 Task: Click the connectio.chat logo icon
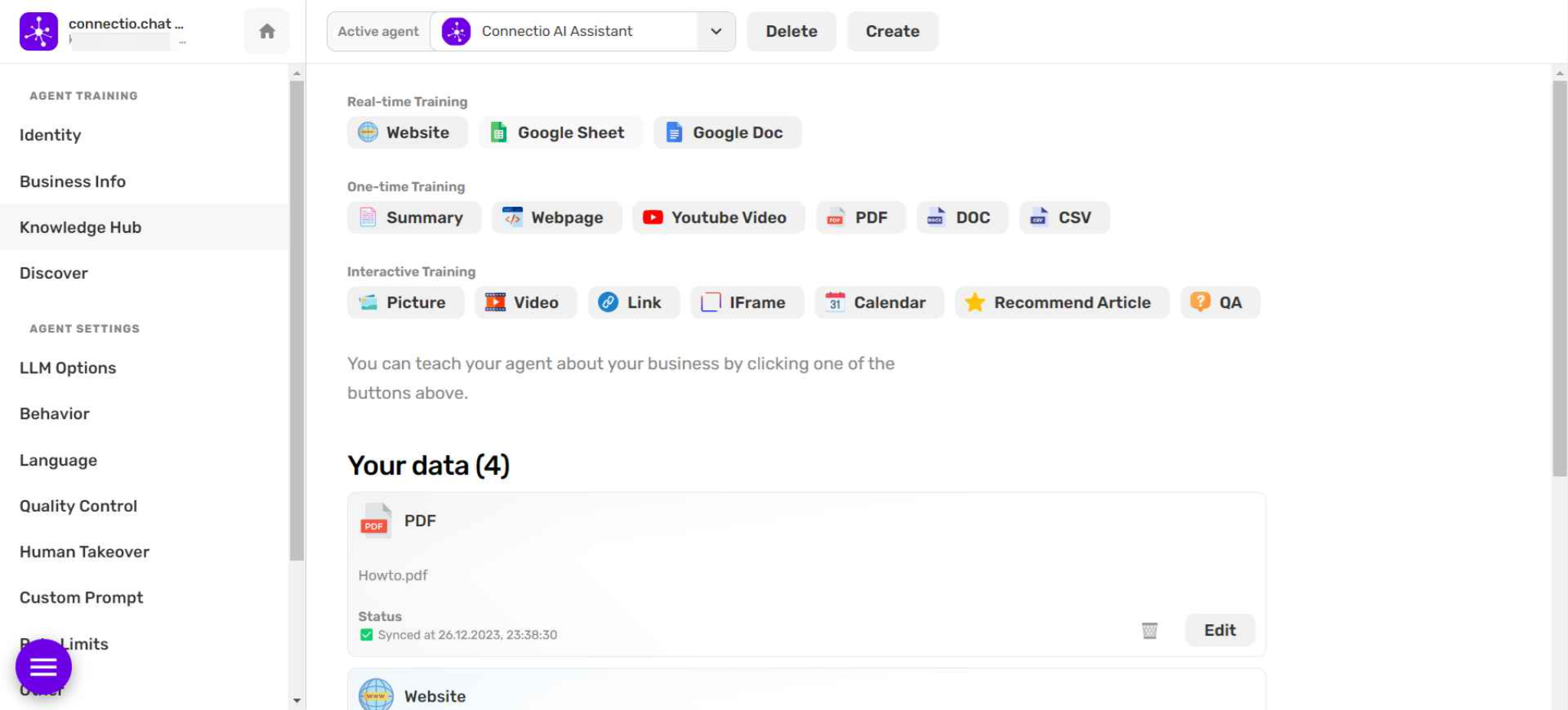(38, 31)
